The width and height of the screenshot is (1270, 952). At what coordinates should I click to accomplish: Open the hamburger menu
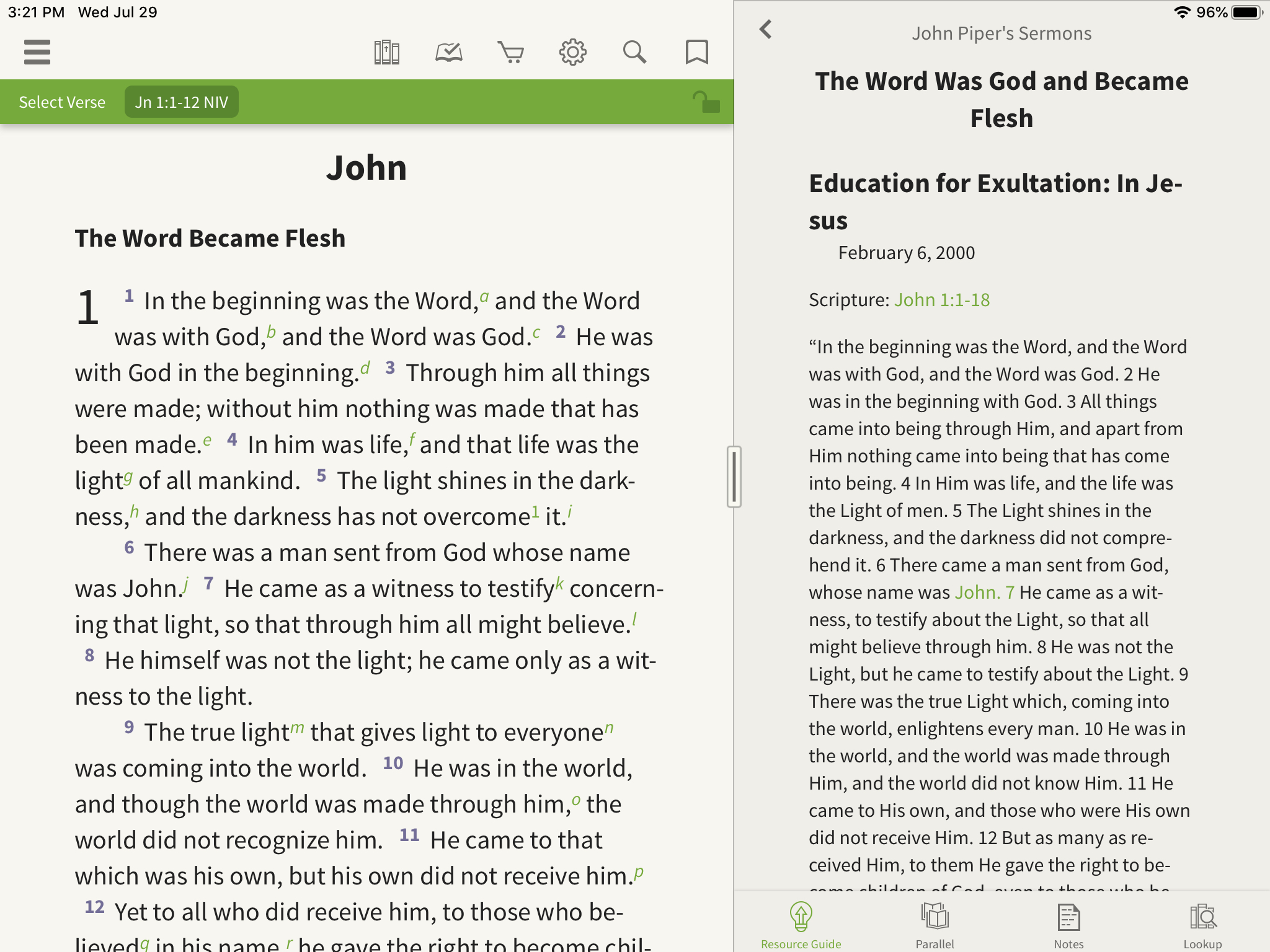point(37,52)
